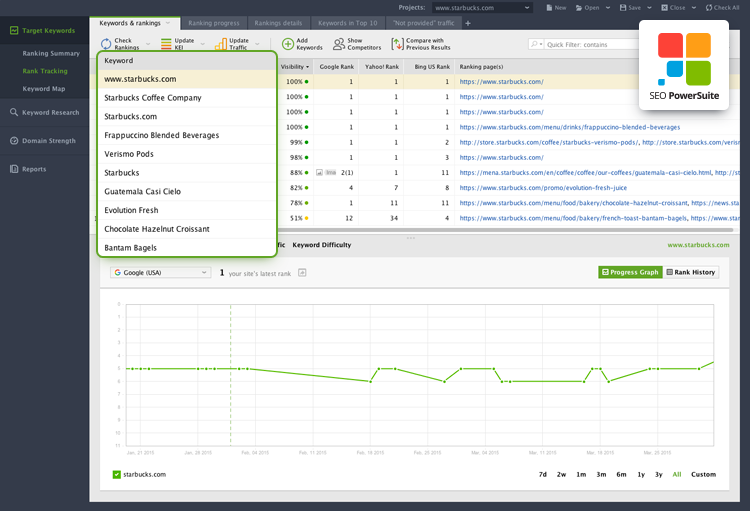Click the Compare with Previous Results icon

[398, 44]
